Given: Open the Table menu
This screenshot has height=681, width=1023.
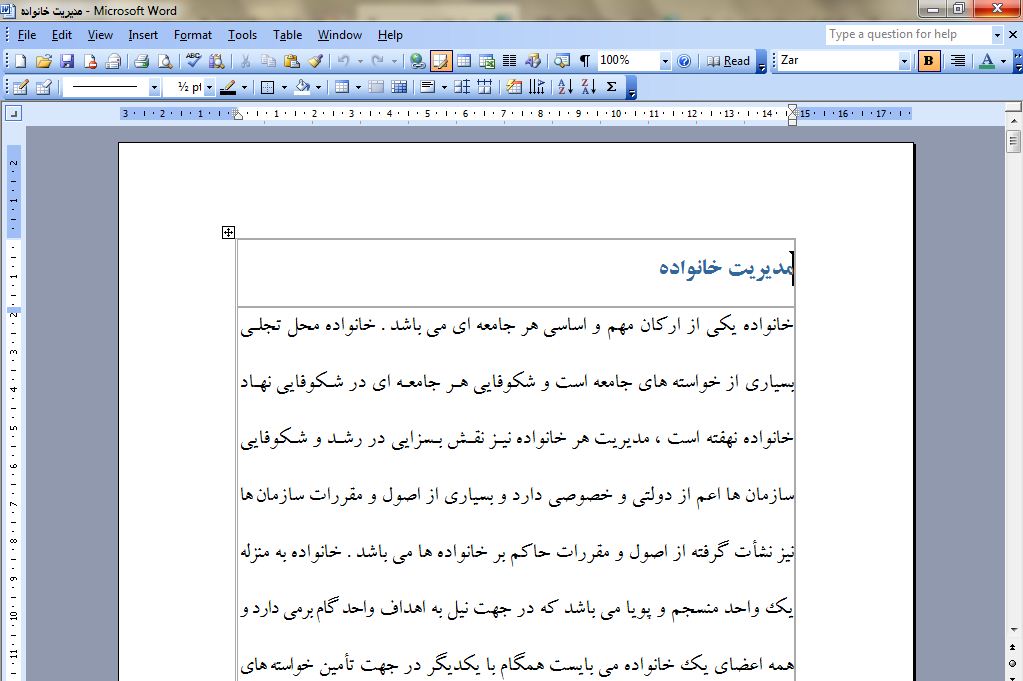Looking at the screenshot, I should (287, 35).
